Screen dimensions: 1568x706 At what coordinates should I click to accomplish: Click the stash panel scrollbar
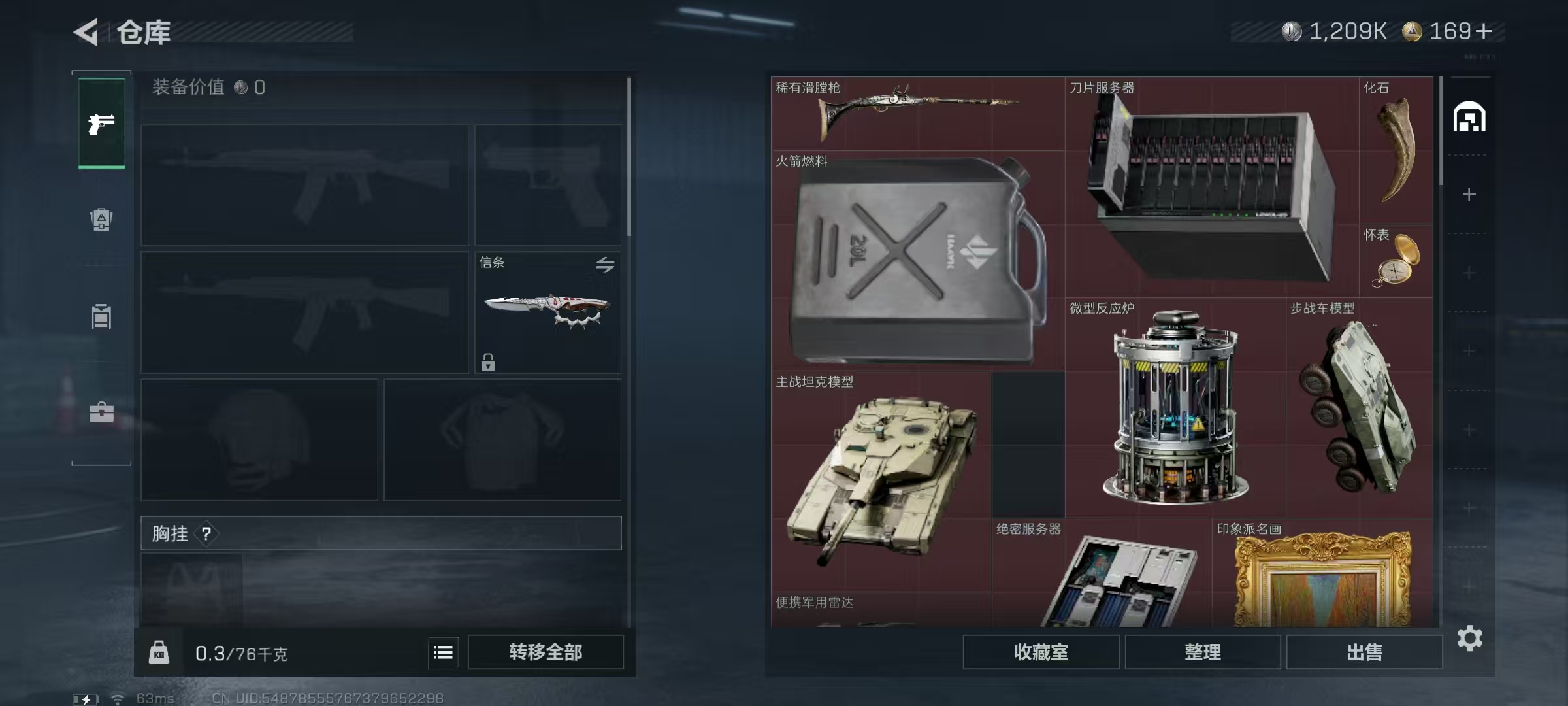click(1441, 131)
